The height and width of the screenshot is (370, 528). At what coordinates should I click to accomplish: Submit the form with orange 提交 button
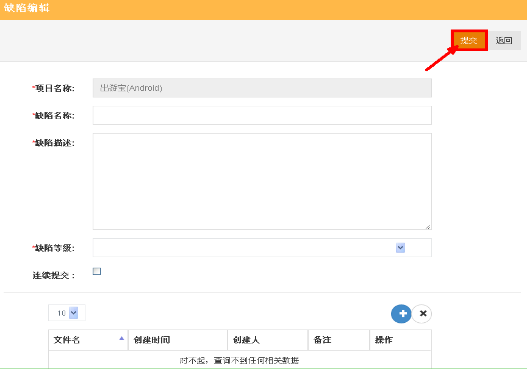tap(469, 40)
